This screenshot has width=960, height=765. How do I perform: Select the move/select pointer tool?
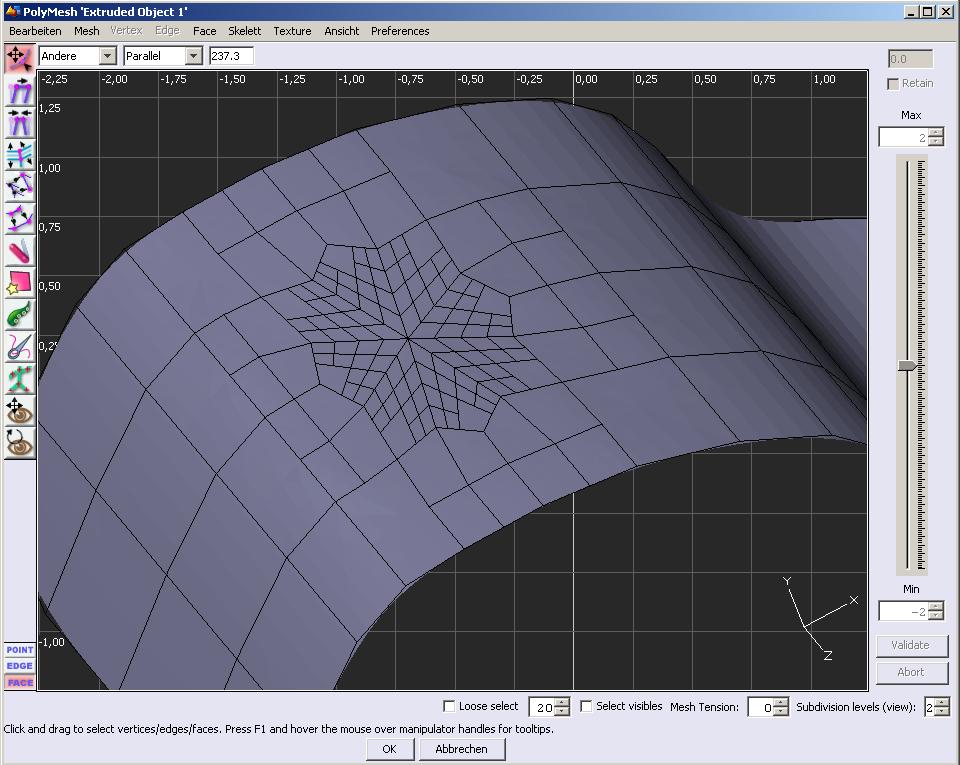(19, 57)
